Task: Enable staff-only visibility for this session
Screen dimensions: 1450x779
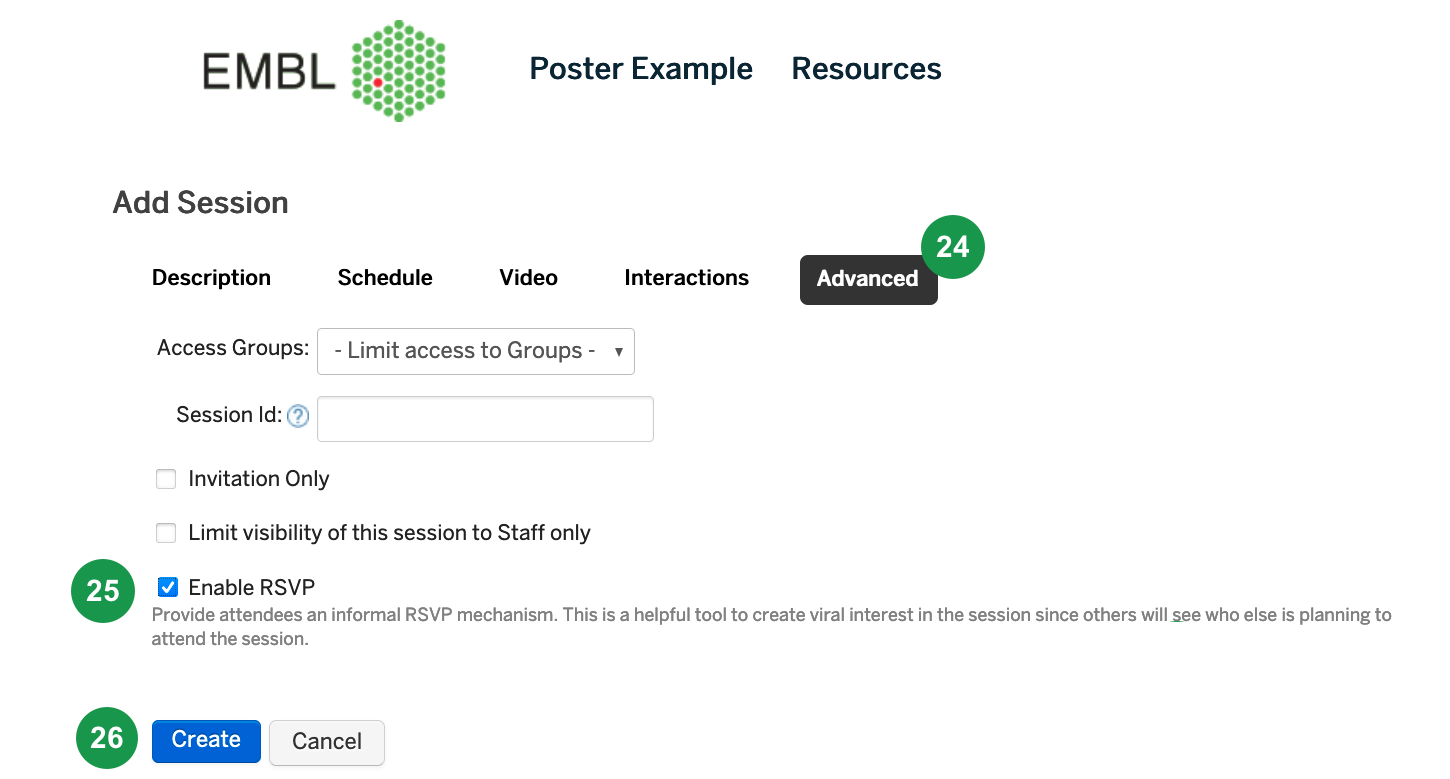Action: coord(166,533)
